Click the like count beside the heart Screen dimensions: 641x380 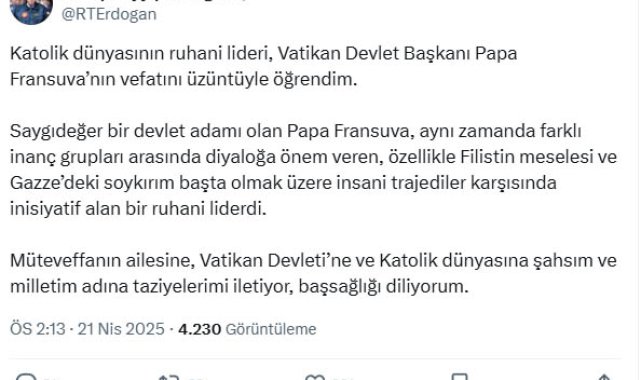tap(343, 378)
